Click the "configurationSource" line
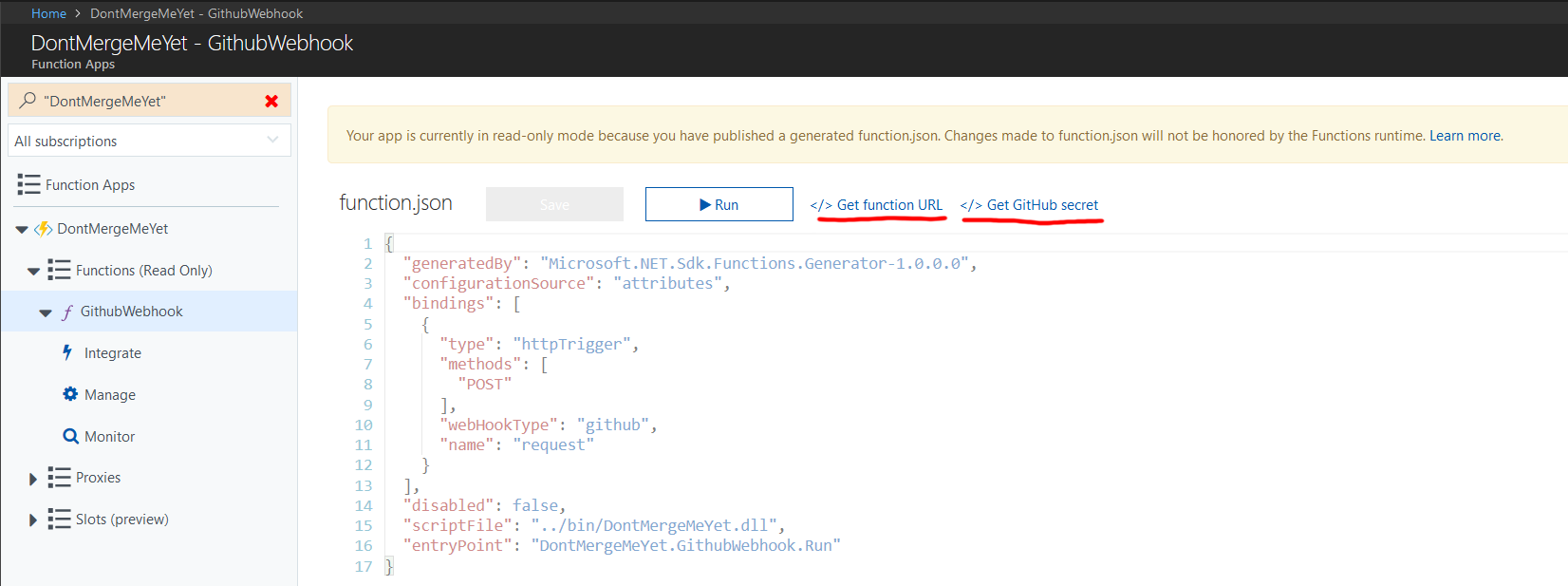The height and width of the screenshot is (586, 1568). (567, 283)
